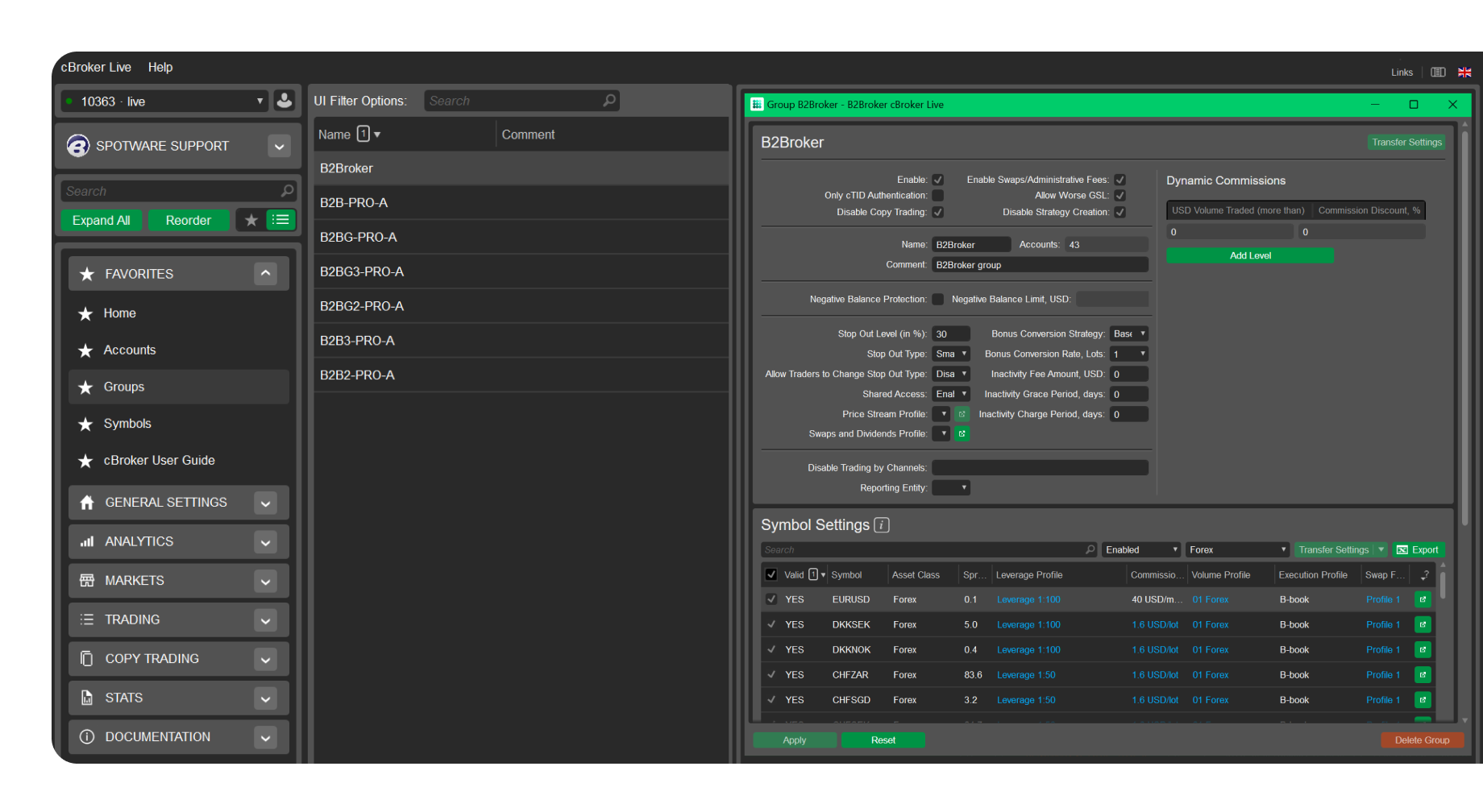Open the Copy Trading section in sidebar

pyautogui.click(x=179, y=659)
